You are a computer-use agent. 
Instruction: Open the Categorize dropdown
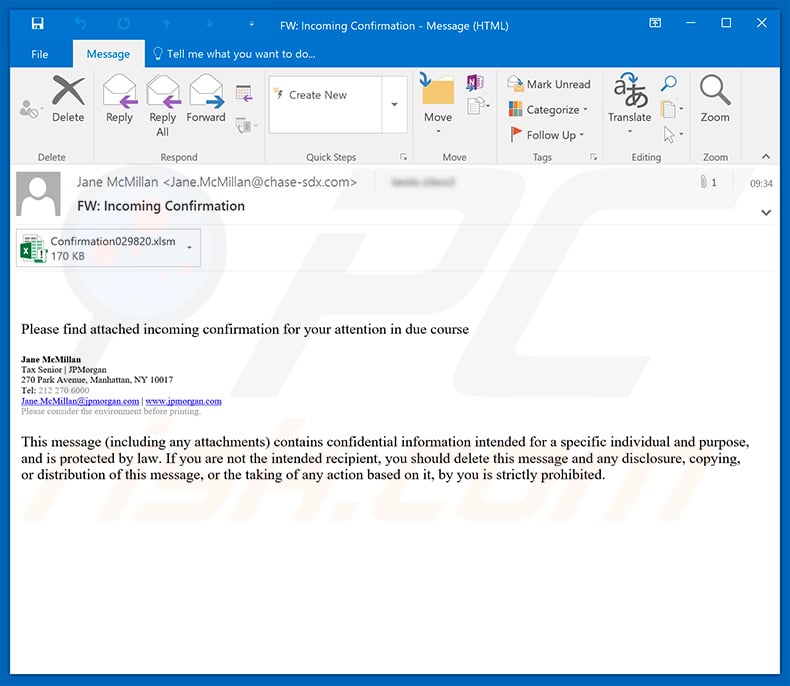pyautogui.click(x=548, y=109)
